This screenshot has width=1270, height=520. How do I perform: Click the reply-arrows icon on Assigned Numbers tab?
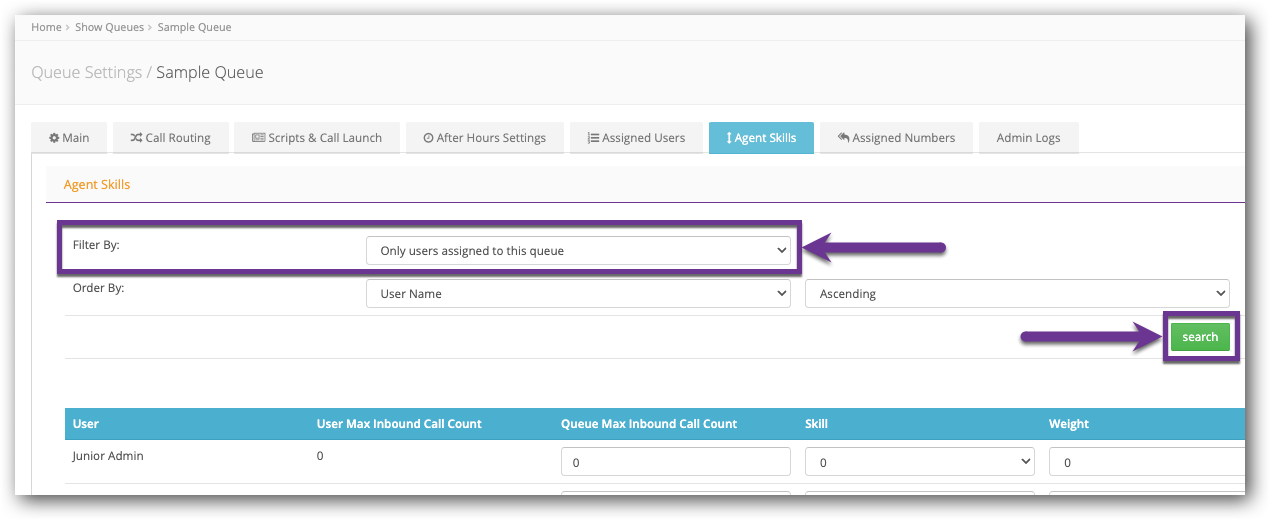tap(843, 138)
